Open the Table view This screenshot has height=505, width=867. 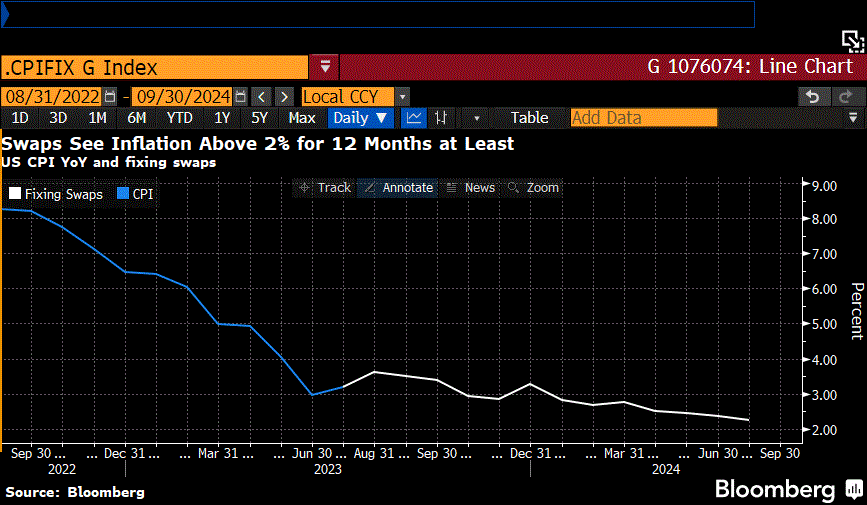pyautogui.click(x=529, y=118)
